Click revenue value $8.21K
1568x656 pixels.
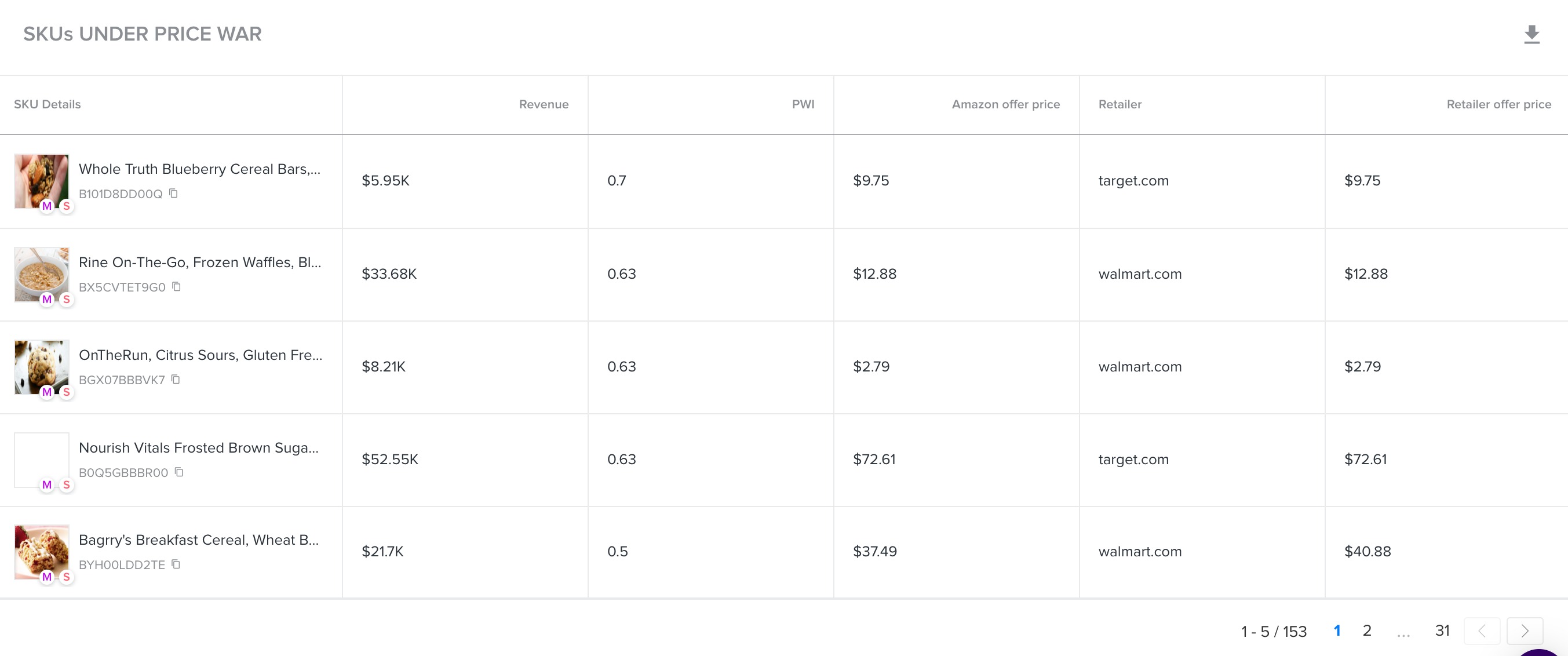point(384,366)
